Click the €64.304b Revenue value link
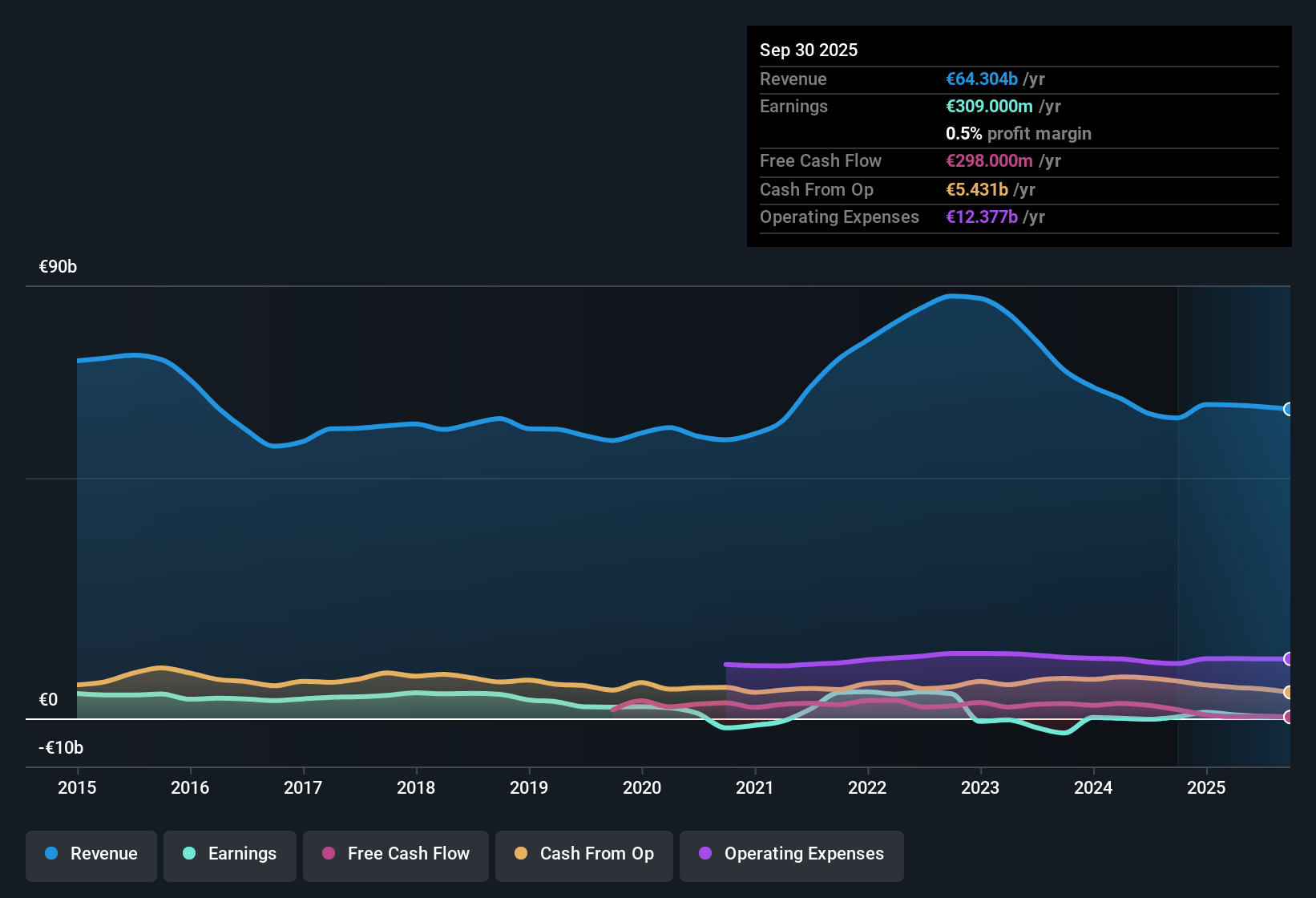The height and width of the screenshot is (898, 1316). [980, 79]
